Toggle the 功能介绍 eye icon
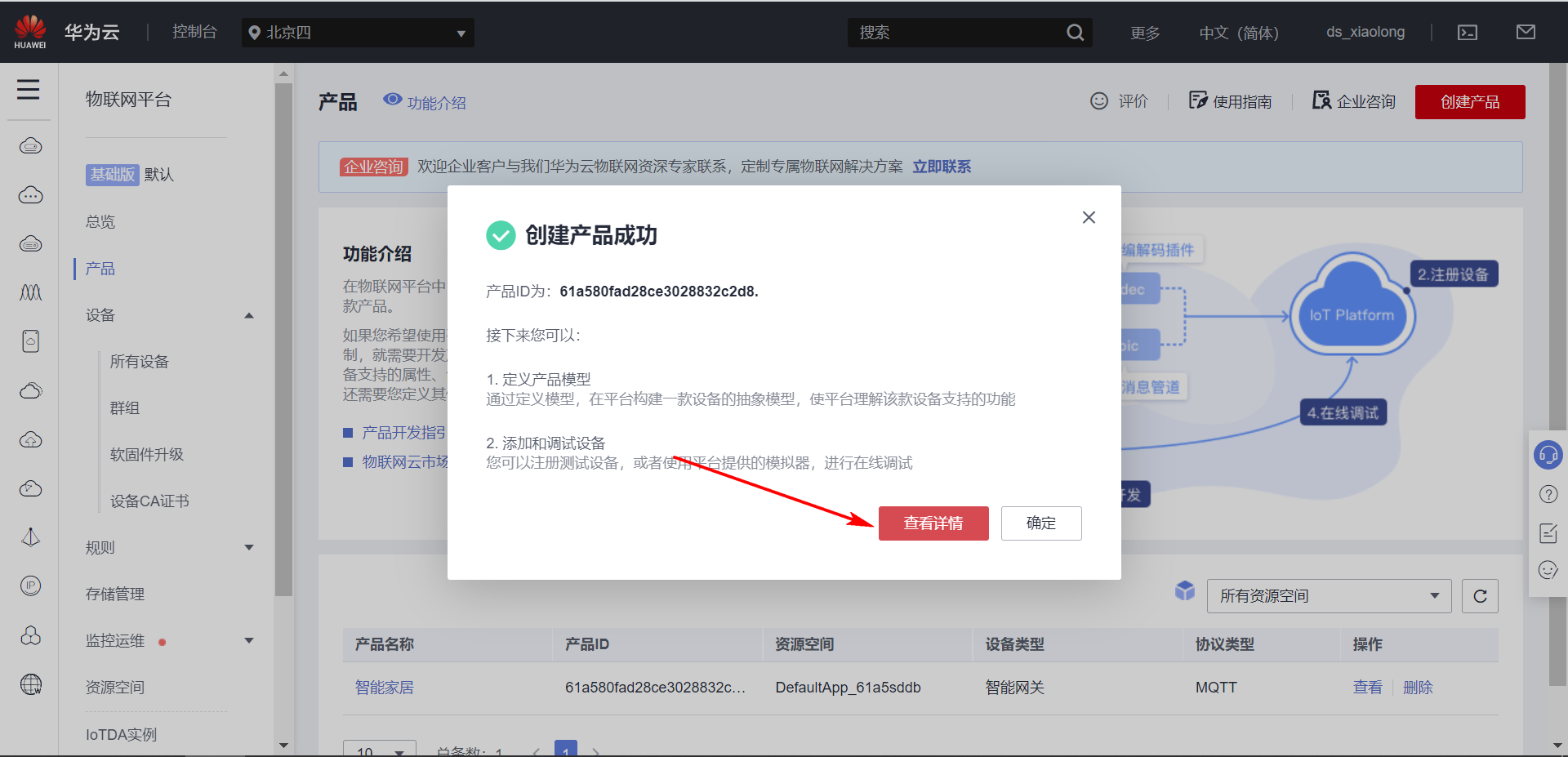Image resolution: width=1568 pixels, height=757 pixels. 393,100
